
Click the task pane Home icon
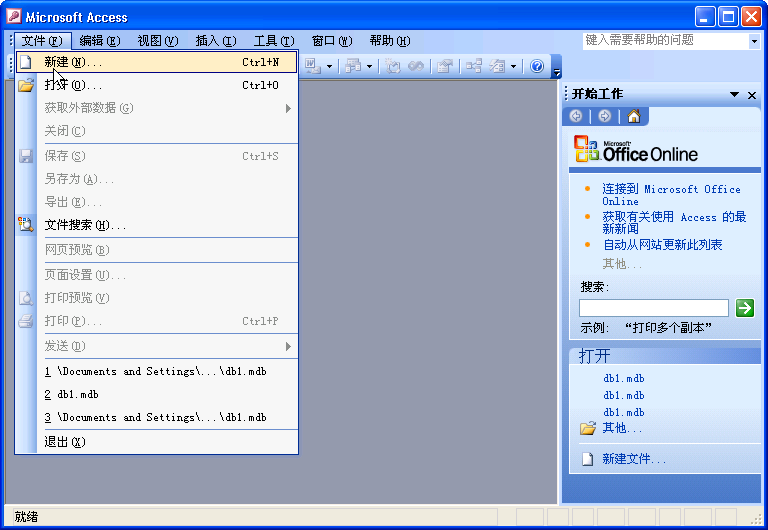(634, 116)
